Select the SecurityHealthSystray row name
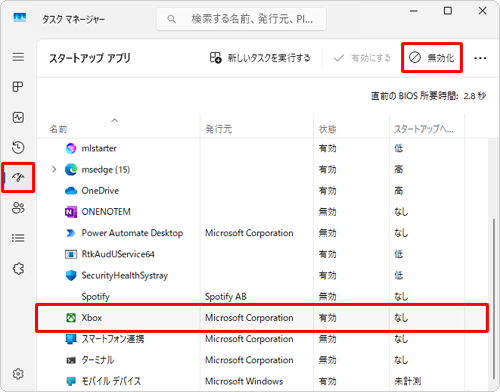The height and width of the screenshot is (392, 500). click(x=125, y=275)
